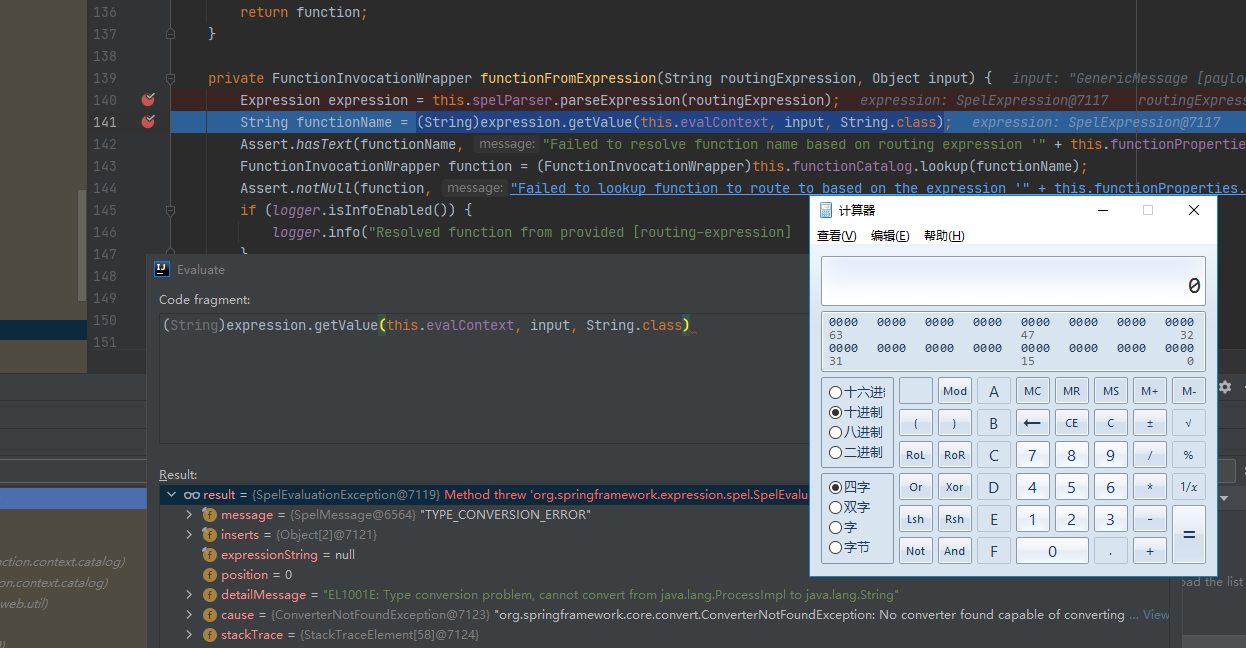Click the field icon beside 'stackTrace'
This screenshot has height=648, width=1246.
(x=209, y=635)
